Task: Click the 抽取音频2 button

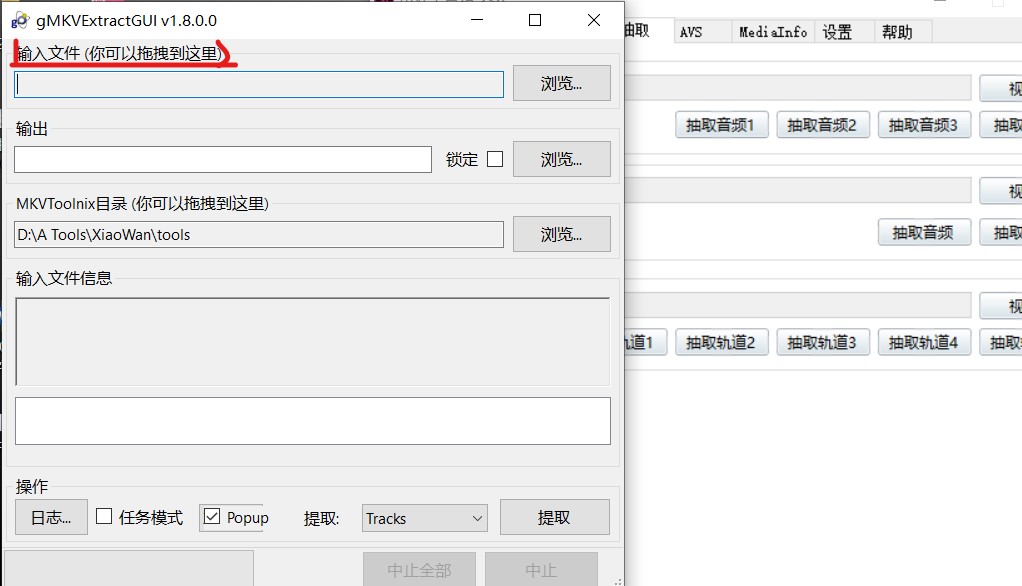Action: point(822,124)
